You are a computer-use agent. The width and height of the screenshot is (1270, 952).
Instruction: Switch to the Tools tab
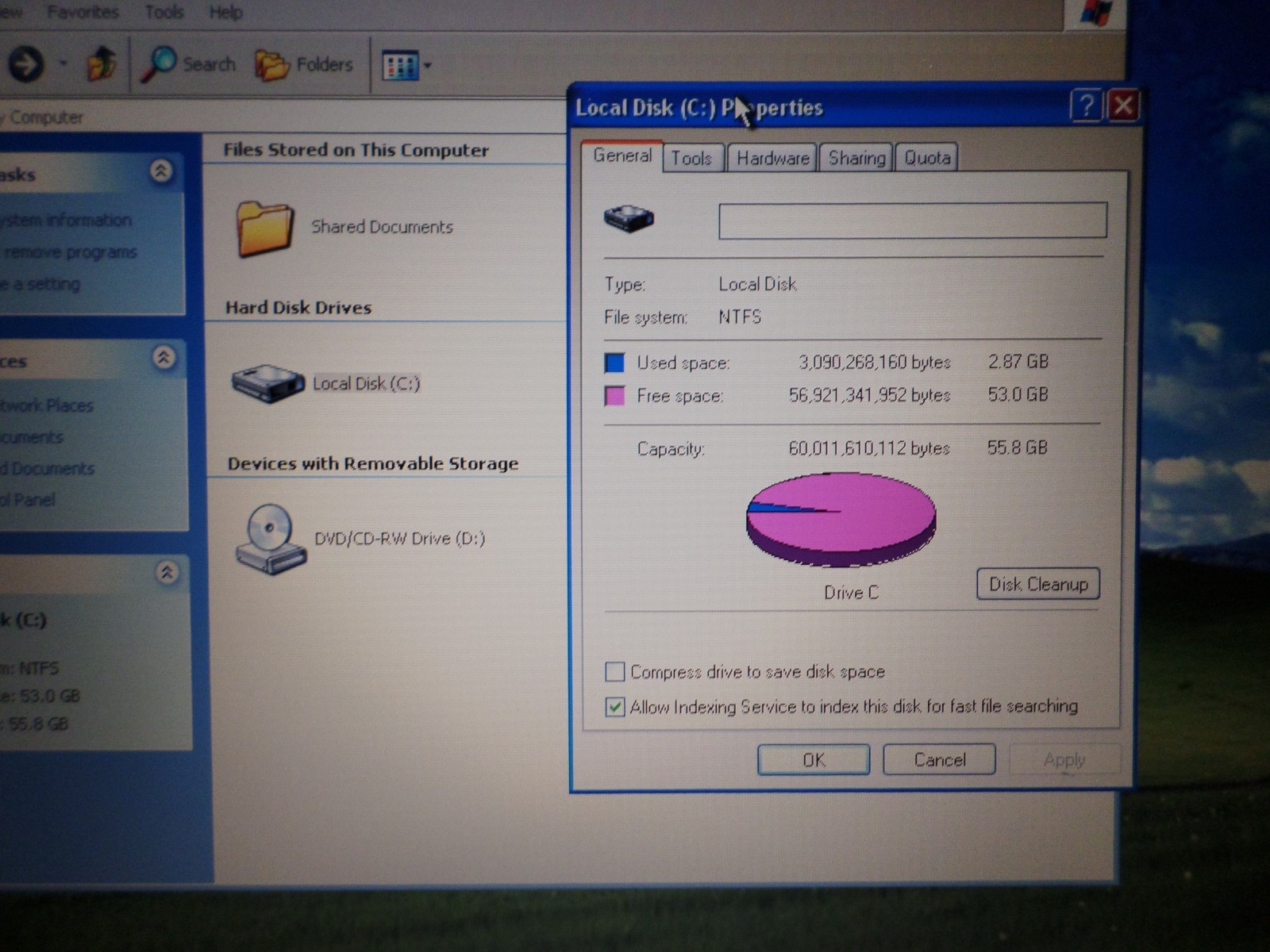[691, 158]
